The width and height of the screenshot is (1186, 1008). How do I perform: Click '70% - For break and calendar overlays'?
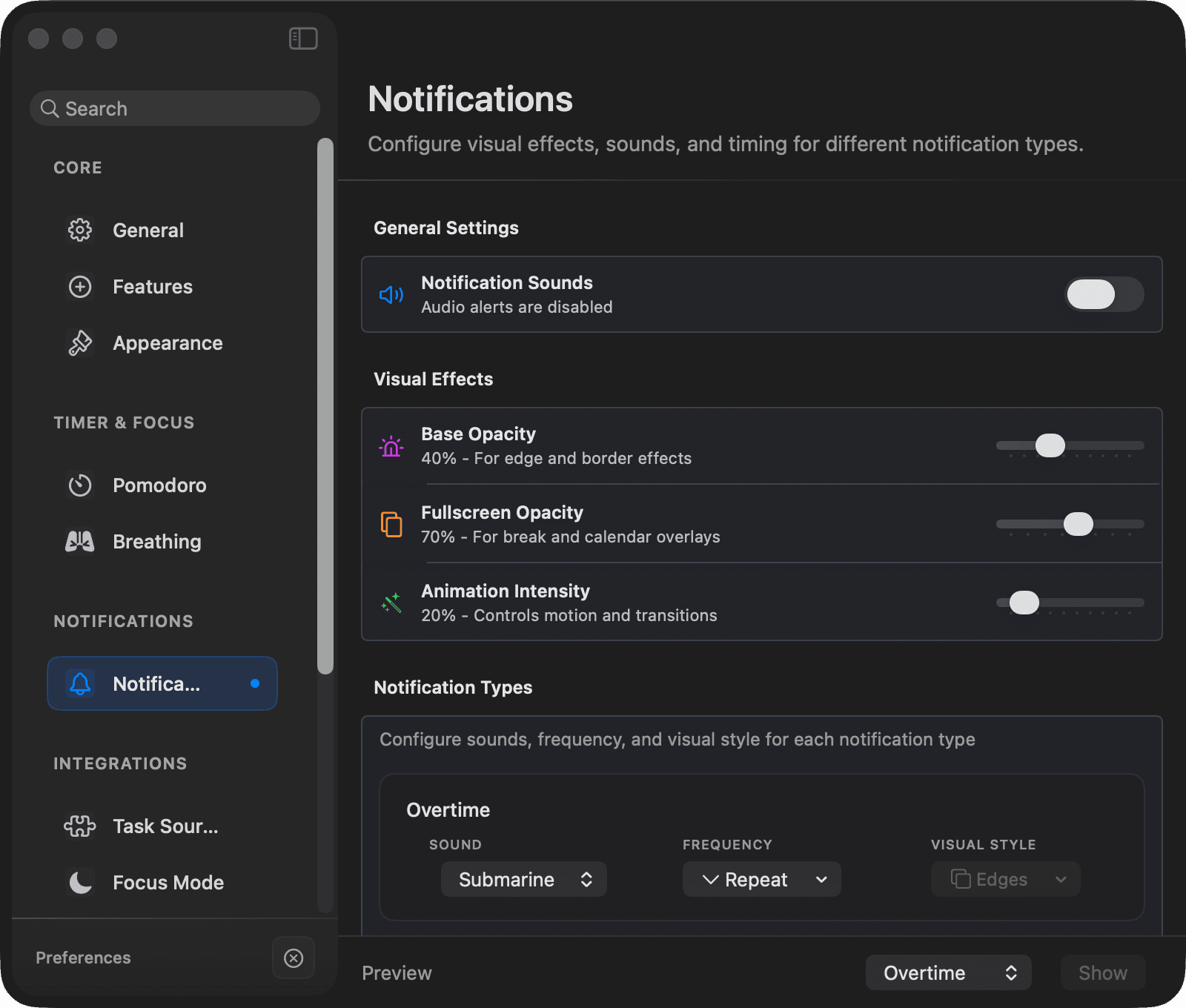click(x=571, y=537)
